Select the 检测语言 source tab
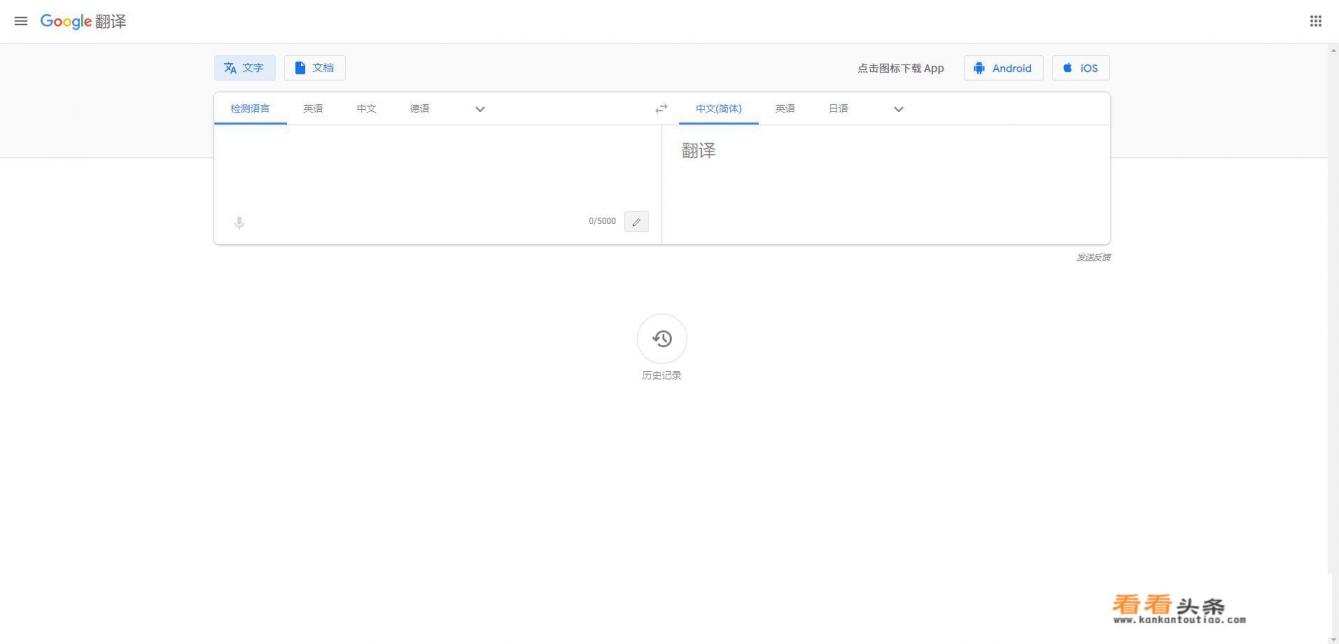This screenshot has width=1339, height=644. point(250,109)
